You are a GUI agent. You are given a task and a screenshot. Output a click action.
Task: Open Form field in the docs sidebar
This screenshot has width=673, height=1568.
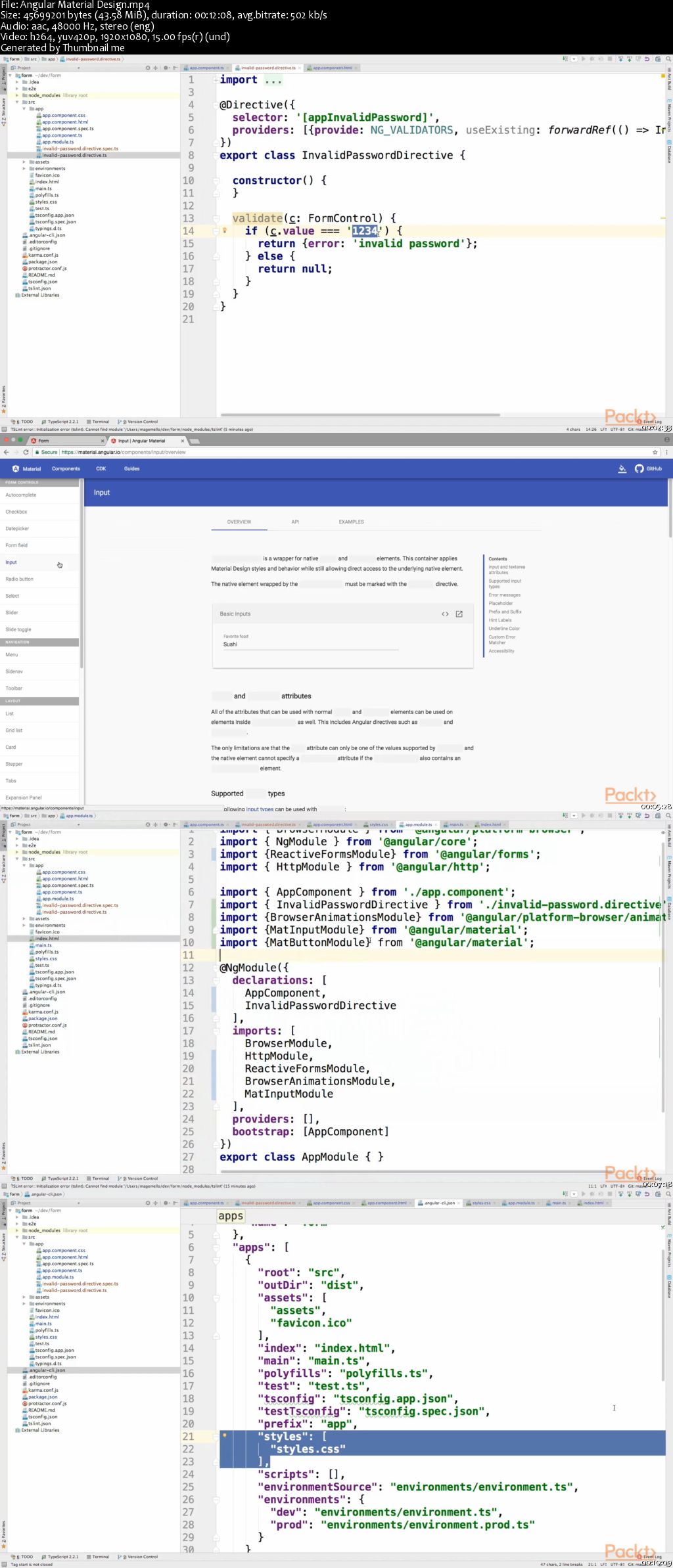coord(39,545)
